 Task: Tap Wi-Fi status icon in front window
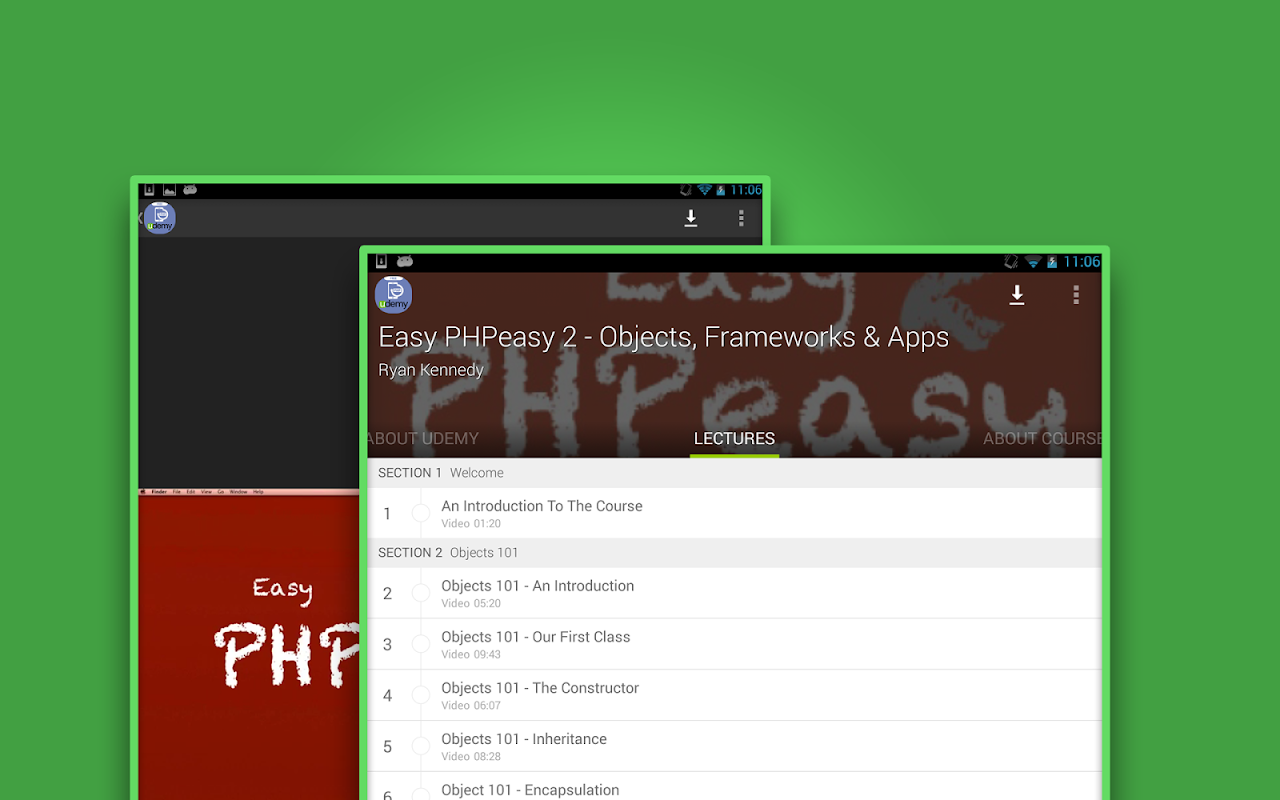point(1033,262)
